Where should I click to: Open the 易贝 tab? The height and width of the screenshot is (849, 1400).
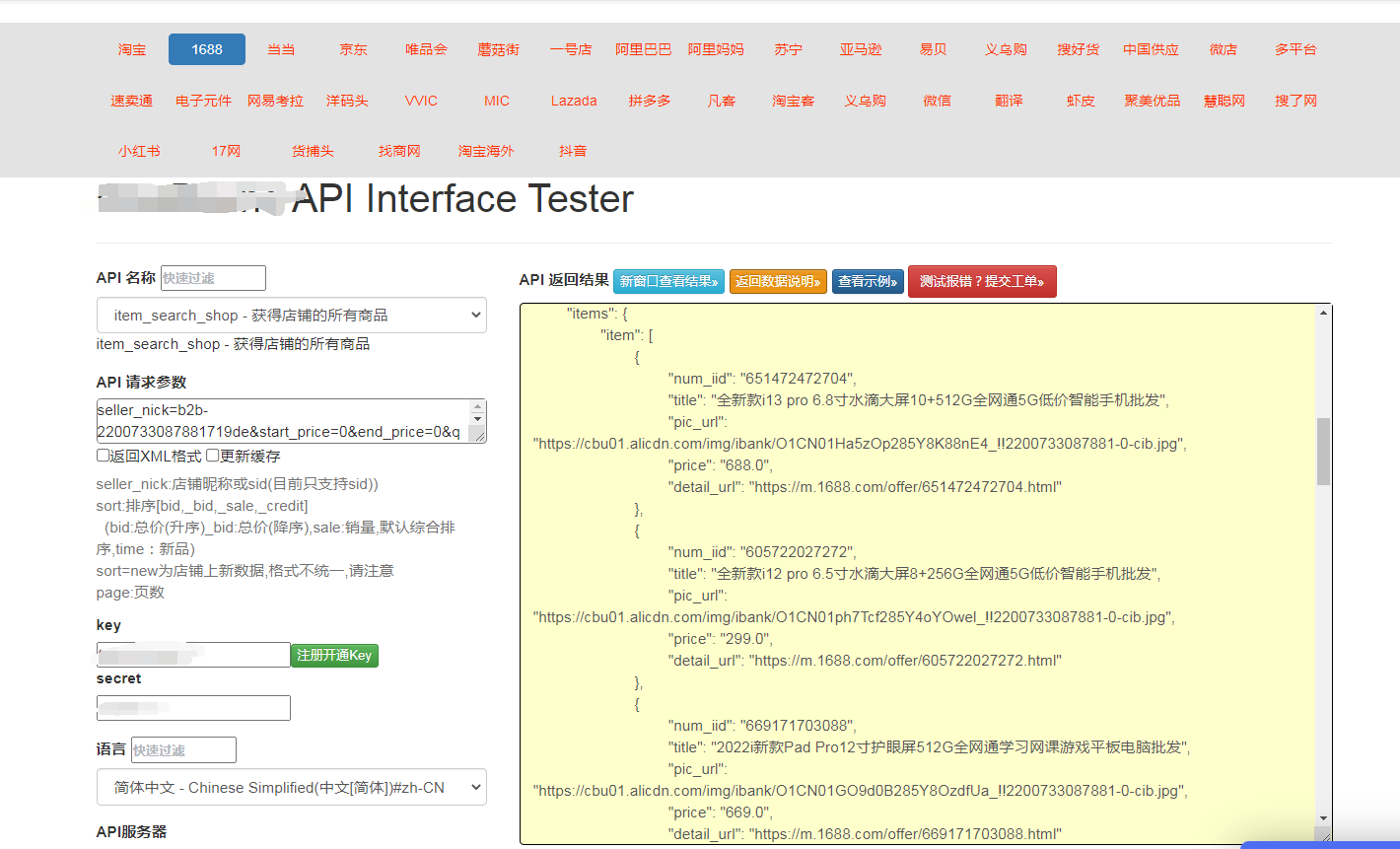click(x=933, y=49)
